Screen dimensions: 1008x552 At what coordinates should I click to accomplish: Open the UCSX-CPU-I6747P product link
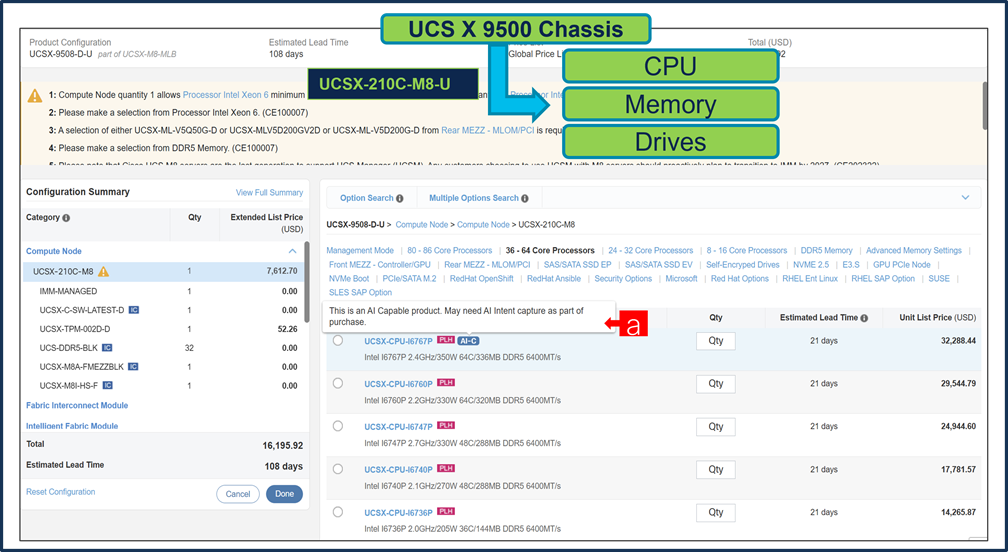[x=398, y=427]
